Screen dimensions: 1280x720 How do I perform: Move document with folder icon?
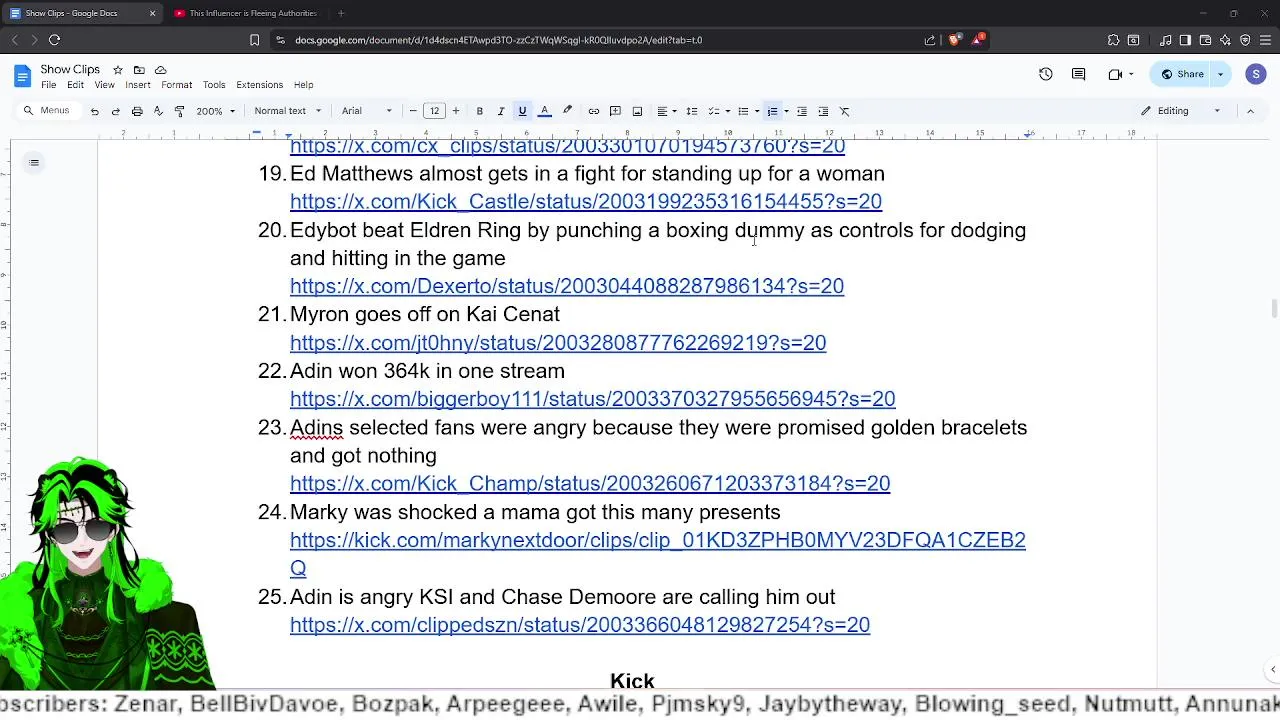(x=139, y=70)
